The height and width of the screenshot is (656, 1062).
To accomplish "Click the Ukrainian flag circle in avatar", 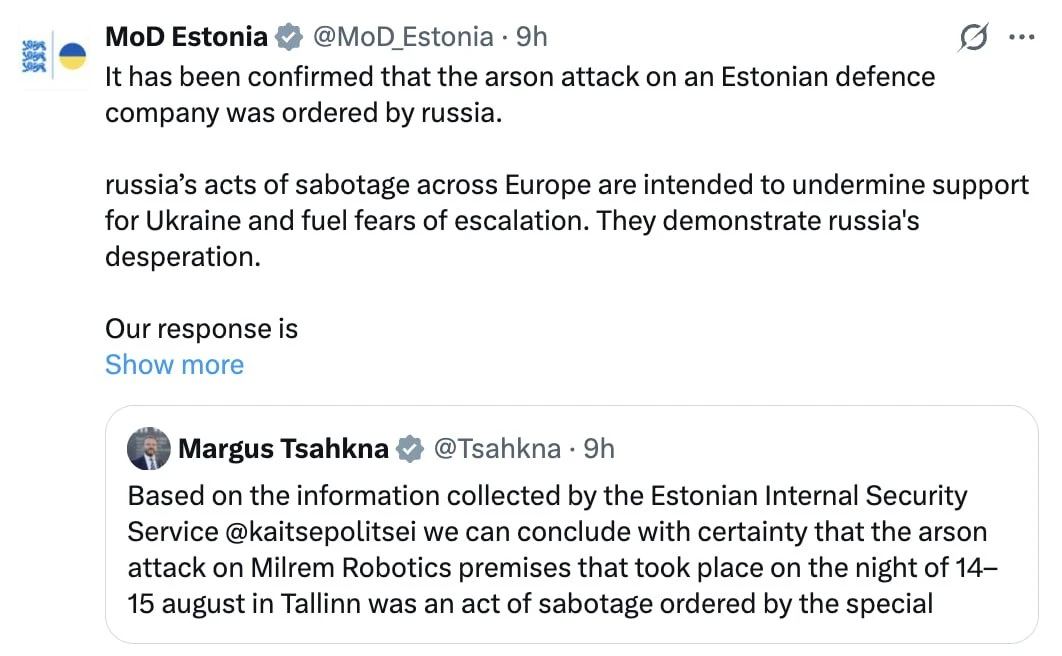I will (72, 57).
